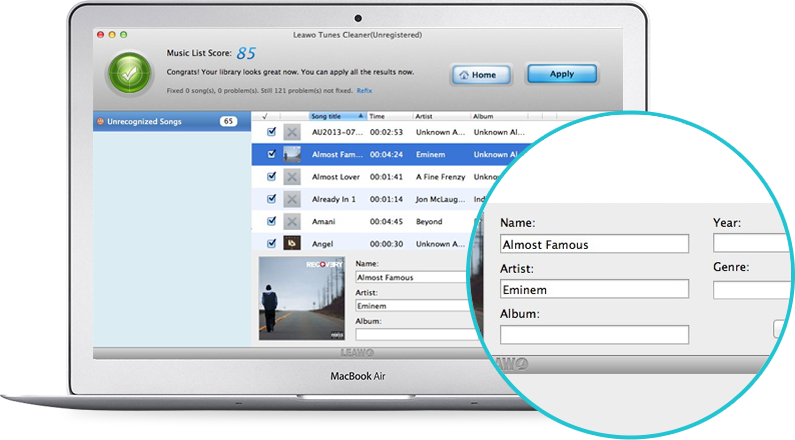Toggle the Almost Lover checkbox

(x=272, y=176)
